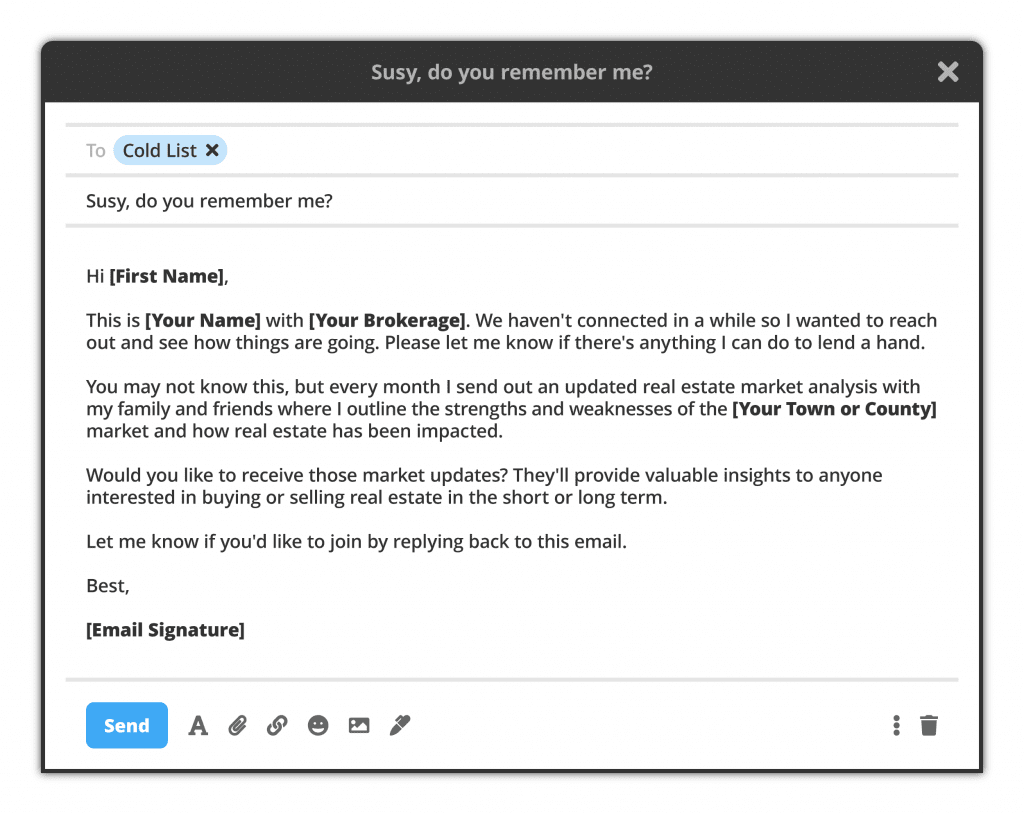Select the [Email Signature] placeholder

click(165, 629)
